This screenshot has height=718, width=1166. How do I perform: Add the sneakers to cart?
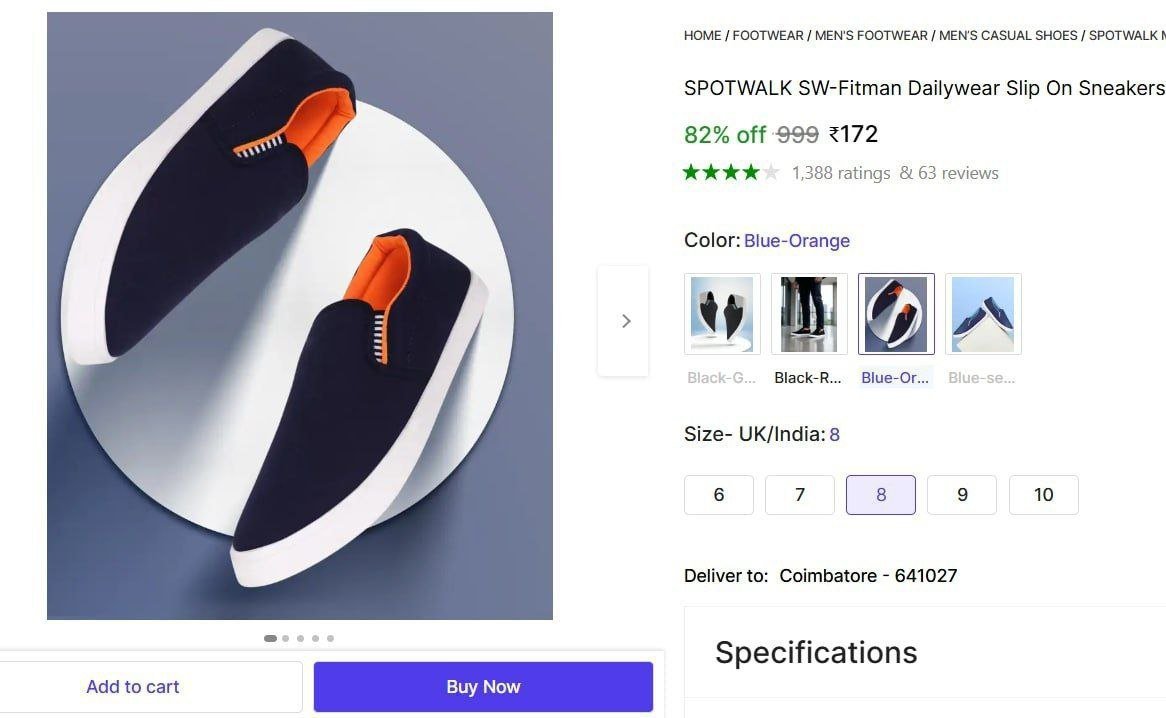click(132, 686)
